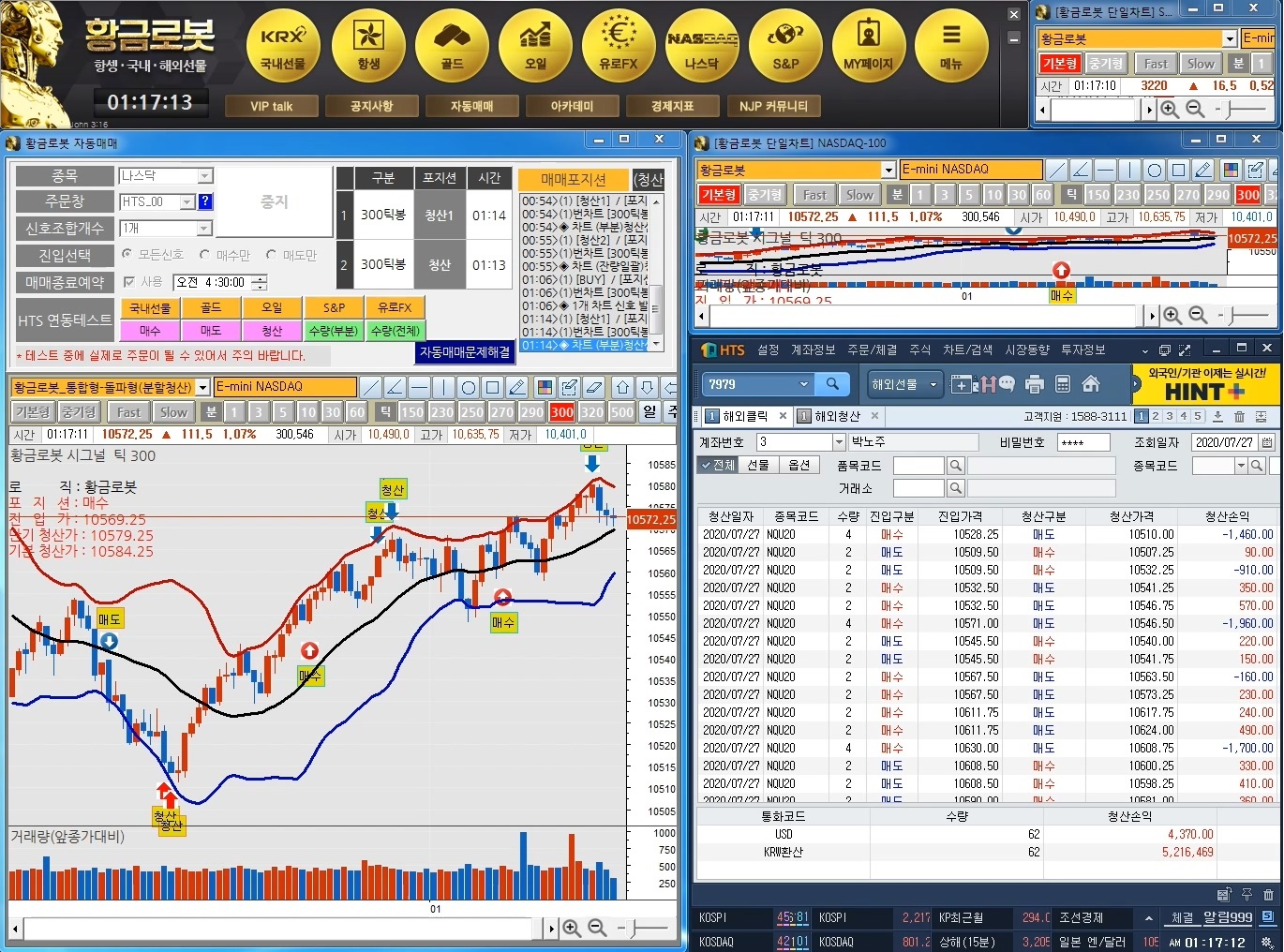Expand the 해외선물 dropdown in HTS
This screenshot has height=952, width=1284.
point(933,384)
